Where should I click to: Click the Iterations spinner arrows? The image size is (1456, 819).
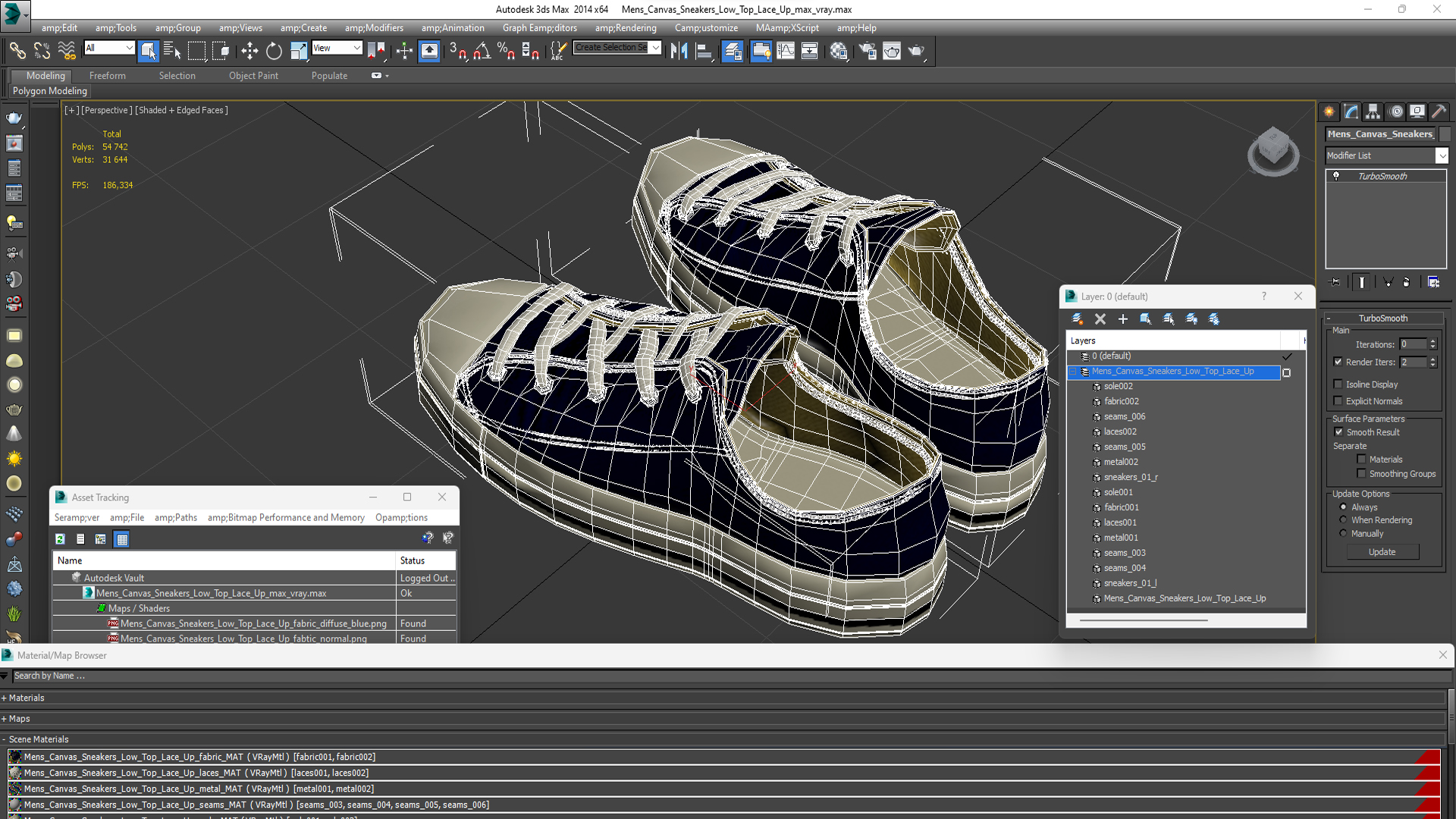coord(1432,344)
